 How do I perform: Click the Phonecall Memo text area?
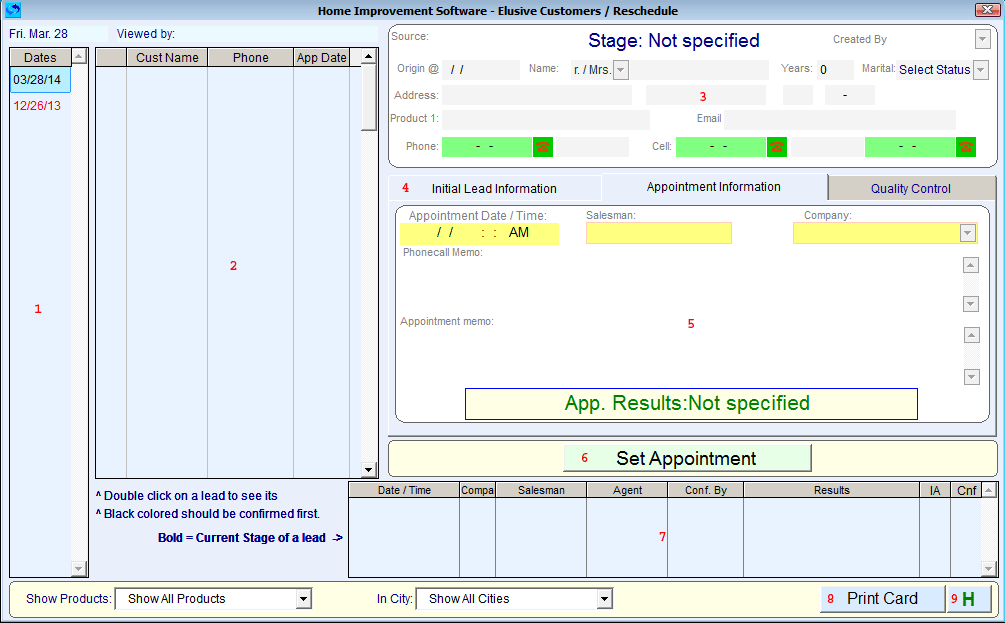click(679, 285)
